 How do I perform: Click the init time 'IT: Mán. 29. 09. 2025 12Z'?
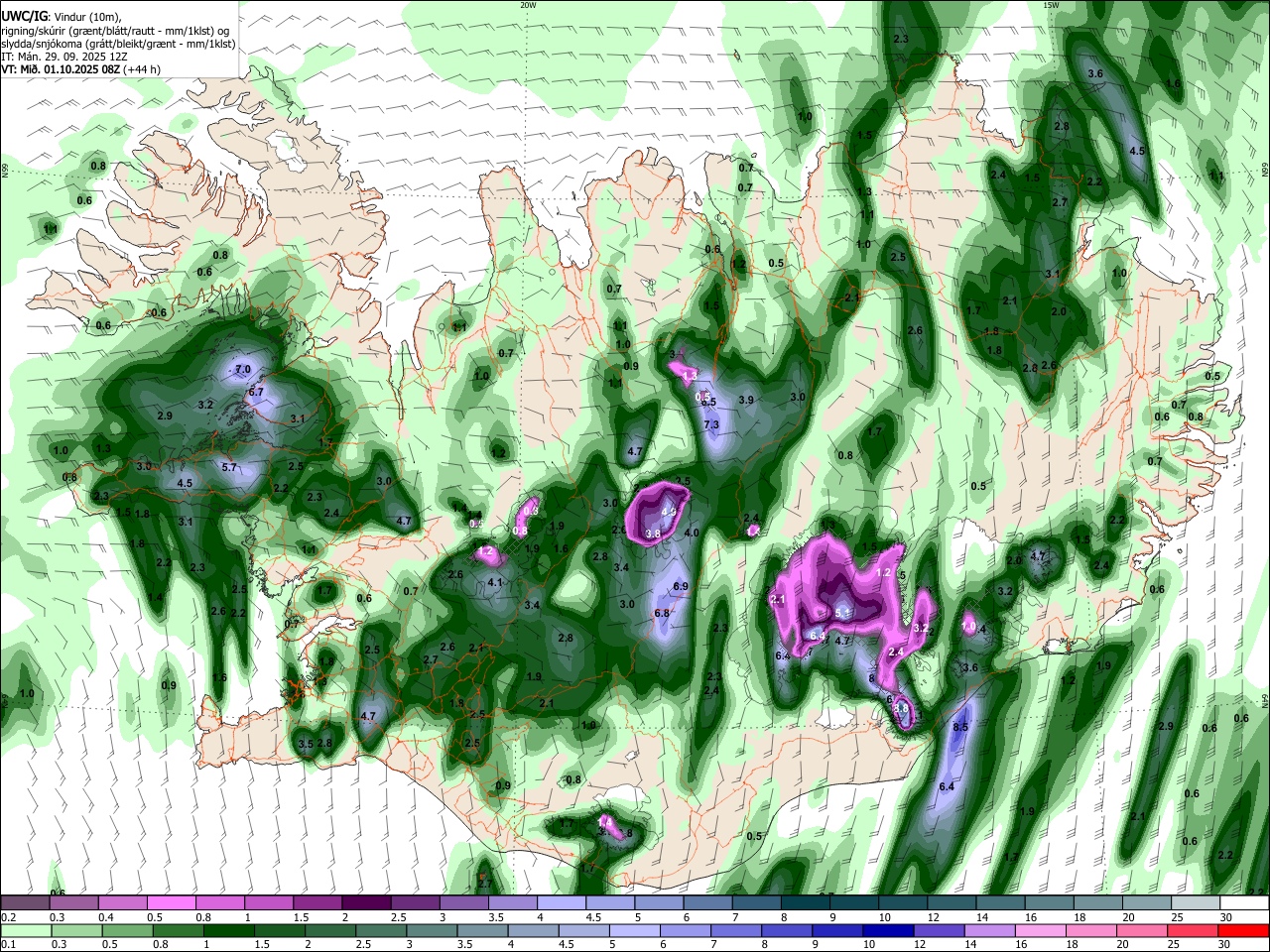[x=63, y=58]
